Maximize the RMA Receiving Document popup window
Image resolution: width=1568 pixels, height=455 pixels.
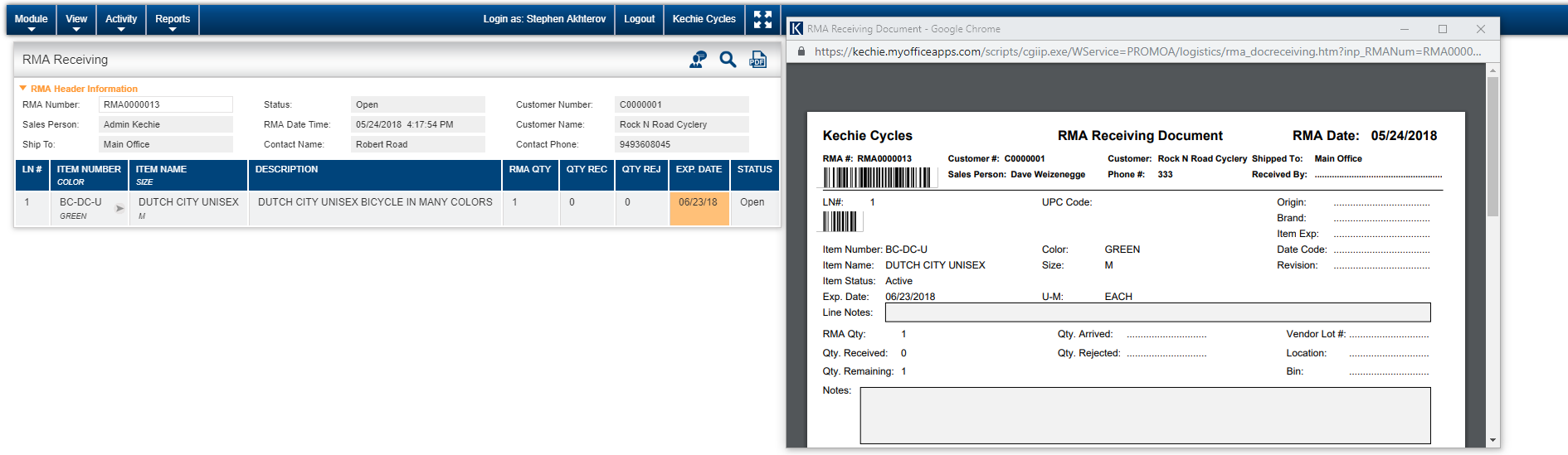tap(1443, 29)
